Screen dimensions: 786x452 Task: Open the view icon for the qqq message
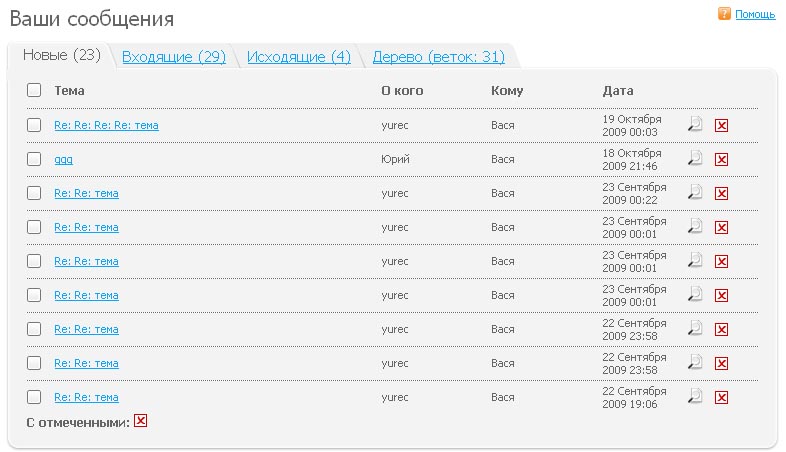click(695, 159)
